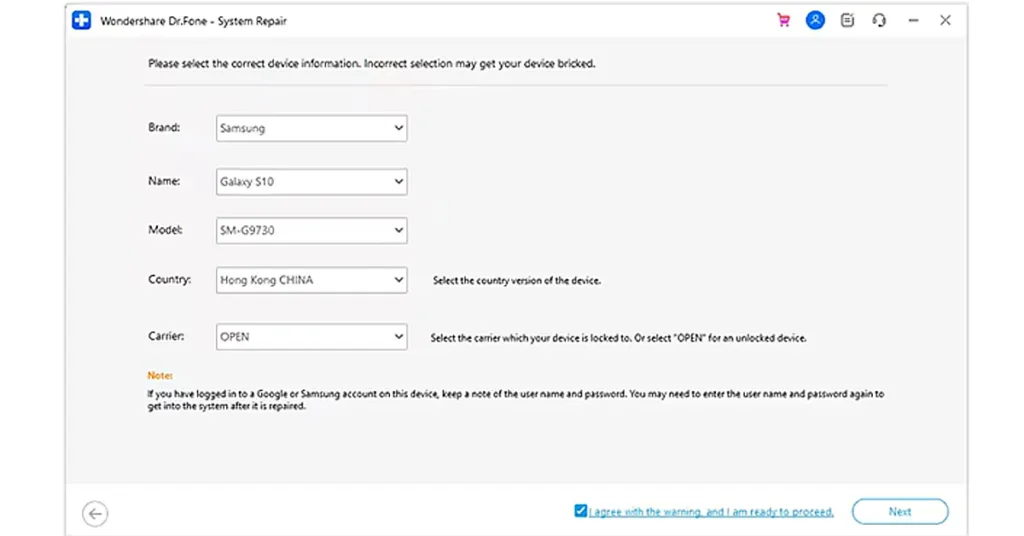The width and height of the screenshot is (1024, 536).
Task: Click the window title 'Wondershare Dr.Fone - System Repair'
Action: pyautogui.click(x=194, y=21)
